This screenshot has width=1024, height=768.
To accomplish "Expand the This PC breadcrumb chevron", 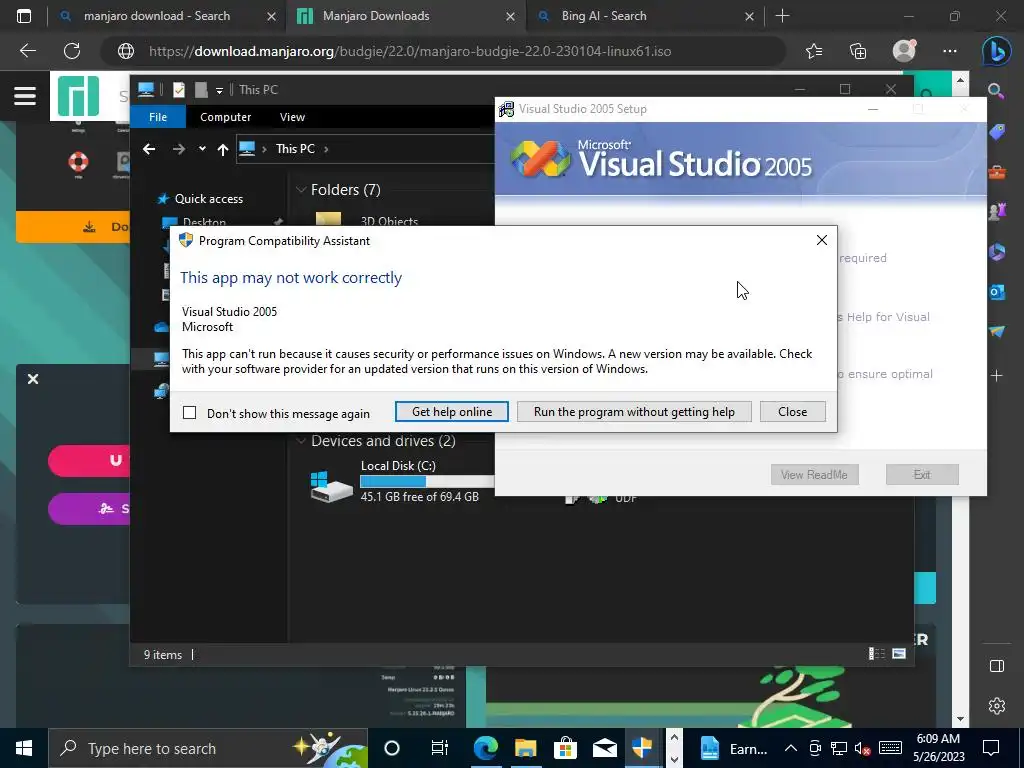I will coord(326,149).
